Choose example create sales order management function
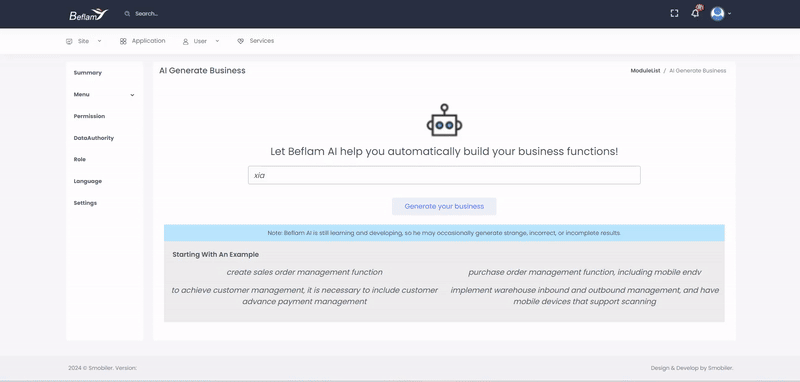Screen dimensions: 800x382 (305, 272)
